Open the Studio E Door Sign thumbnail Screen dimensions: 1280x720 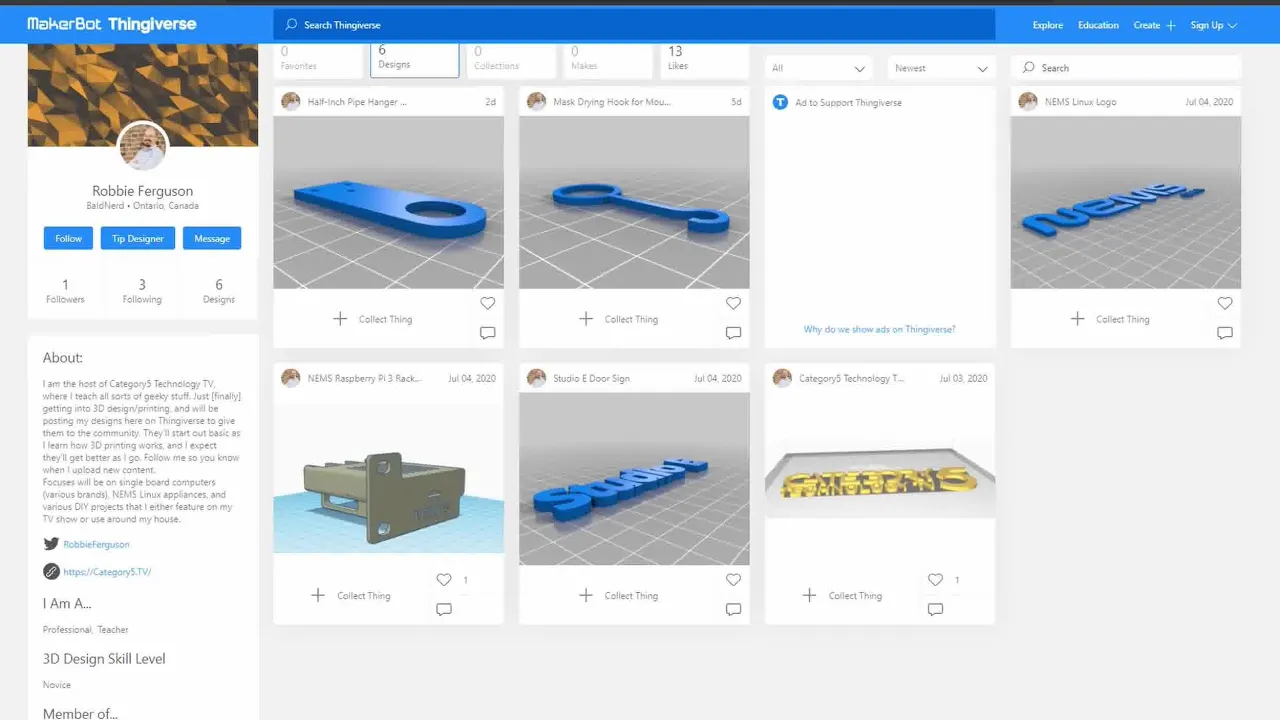point(634,478)
